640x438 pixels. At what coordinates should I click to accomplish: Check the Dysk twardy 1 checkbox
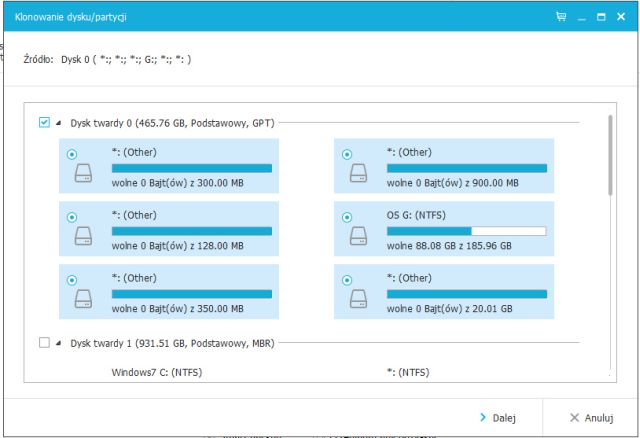(x=44, y=343)
